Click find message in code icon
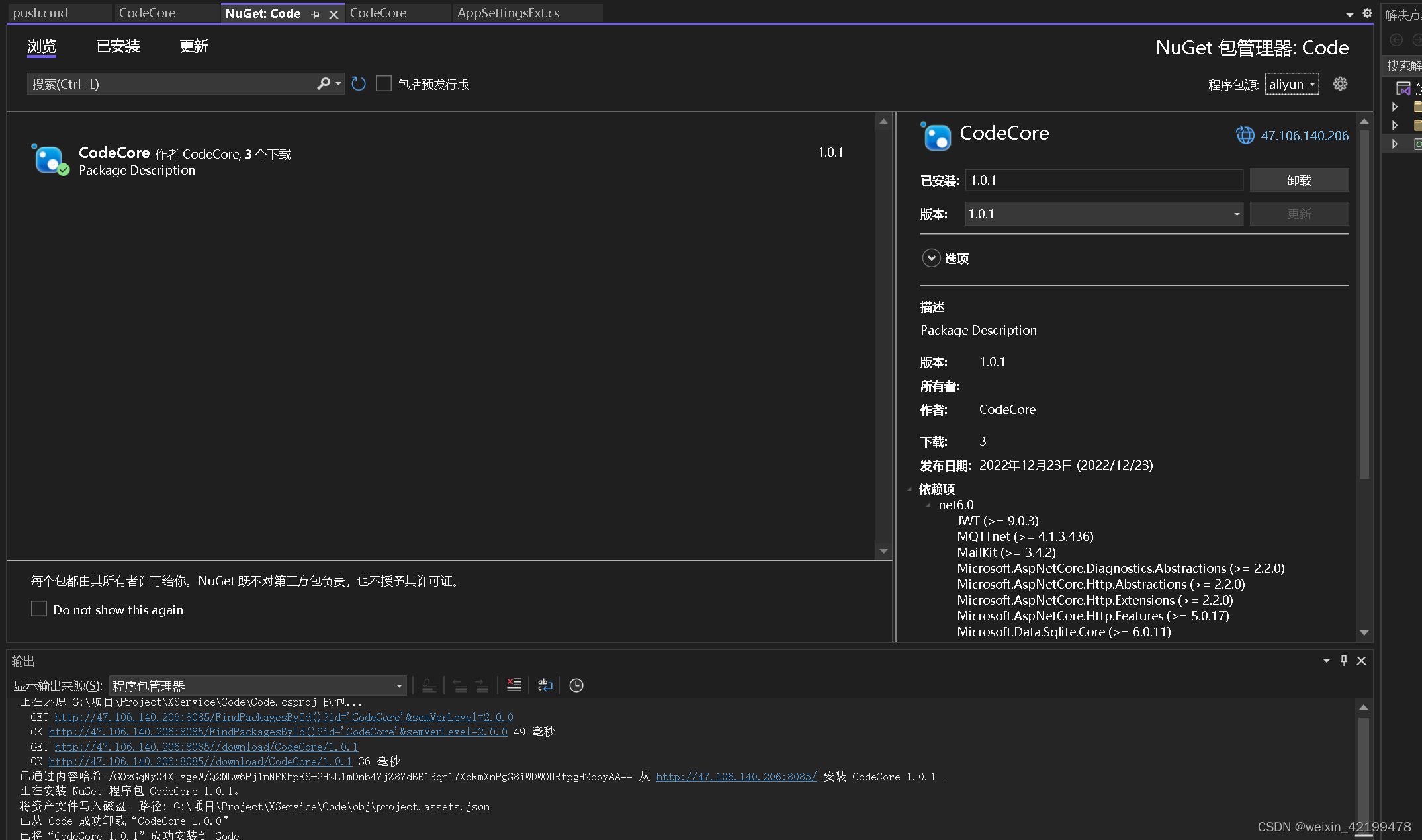This screenshot has height=840, width=1422. (429, 685)
